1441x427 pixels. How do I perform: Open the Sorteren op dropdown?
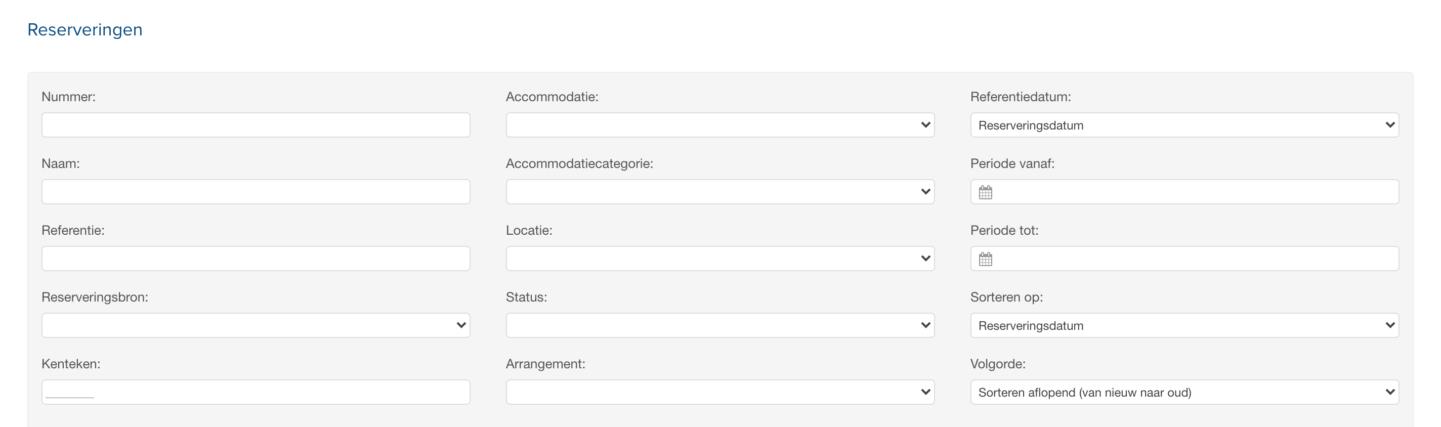1184,326
